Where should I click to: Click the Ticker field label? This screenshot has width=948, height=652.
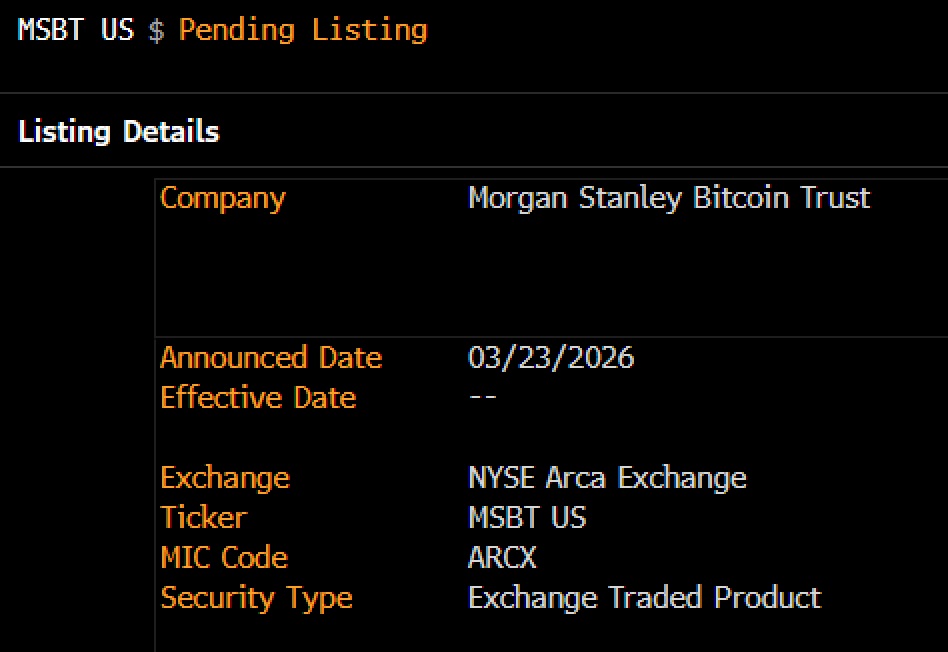(203, 518)
